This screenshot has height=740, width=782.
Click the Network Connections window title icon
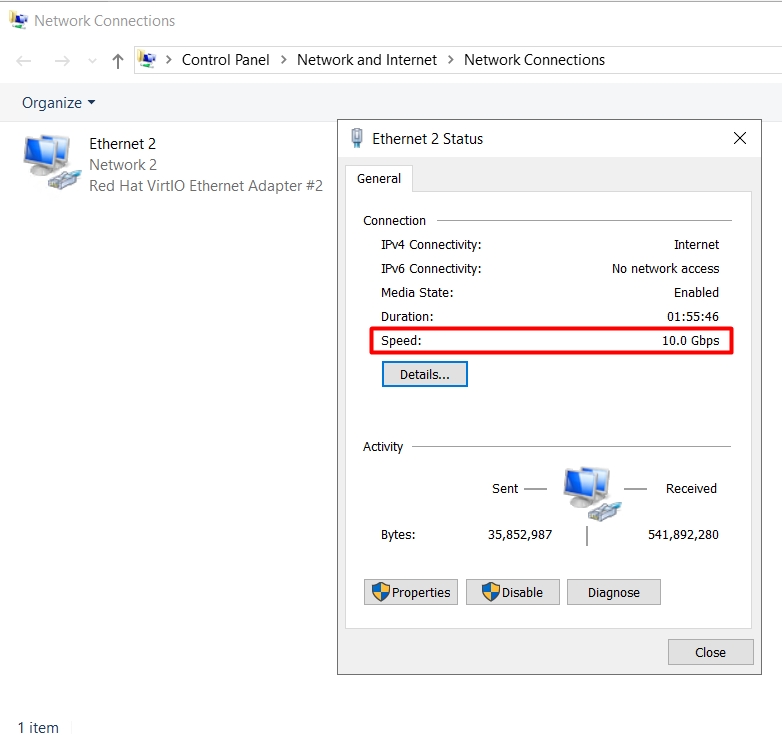tap(18, 20)
